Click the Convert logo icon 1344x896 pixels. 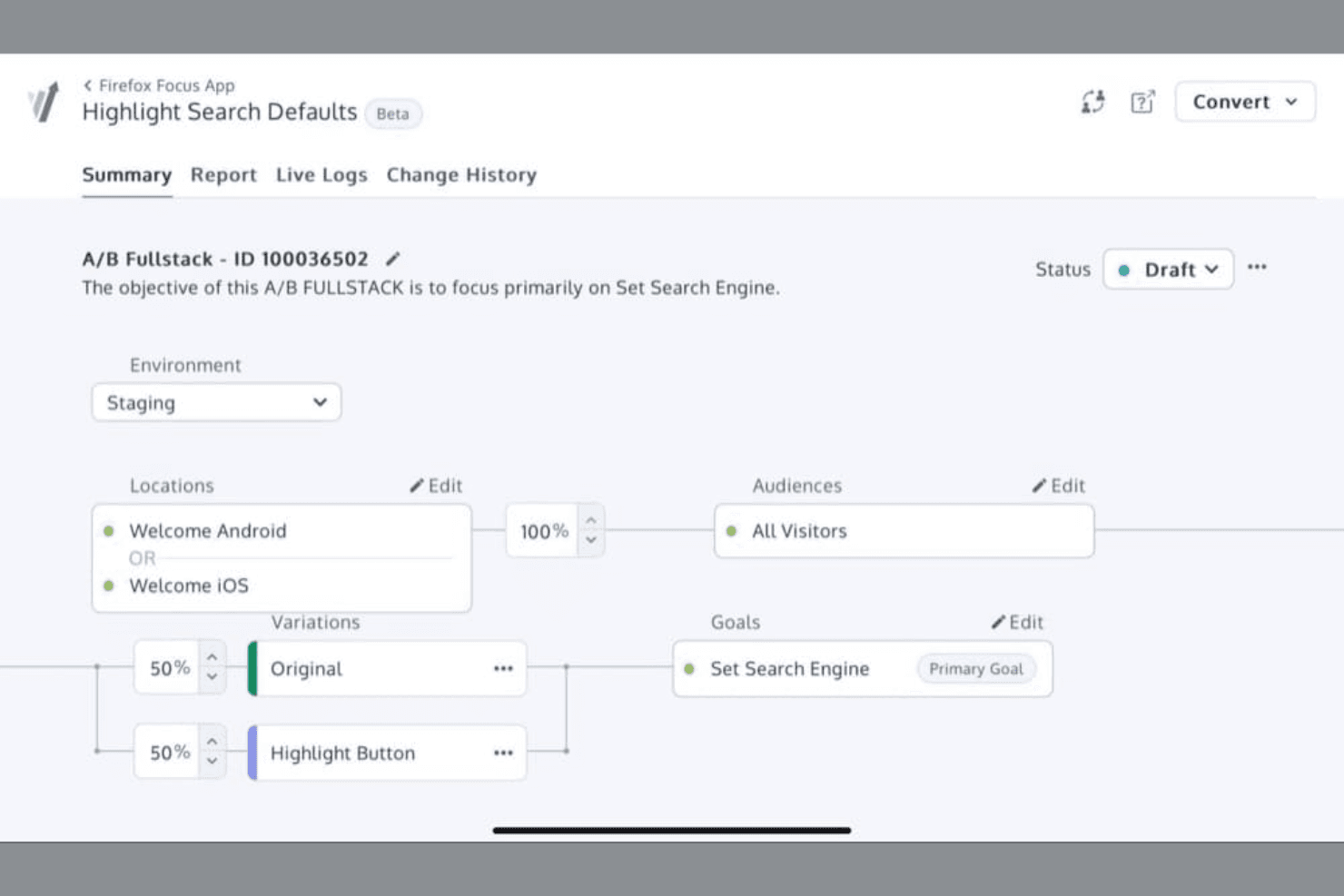[x=44, y=102]
